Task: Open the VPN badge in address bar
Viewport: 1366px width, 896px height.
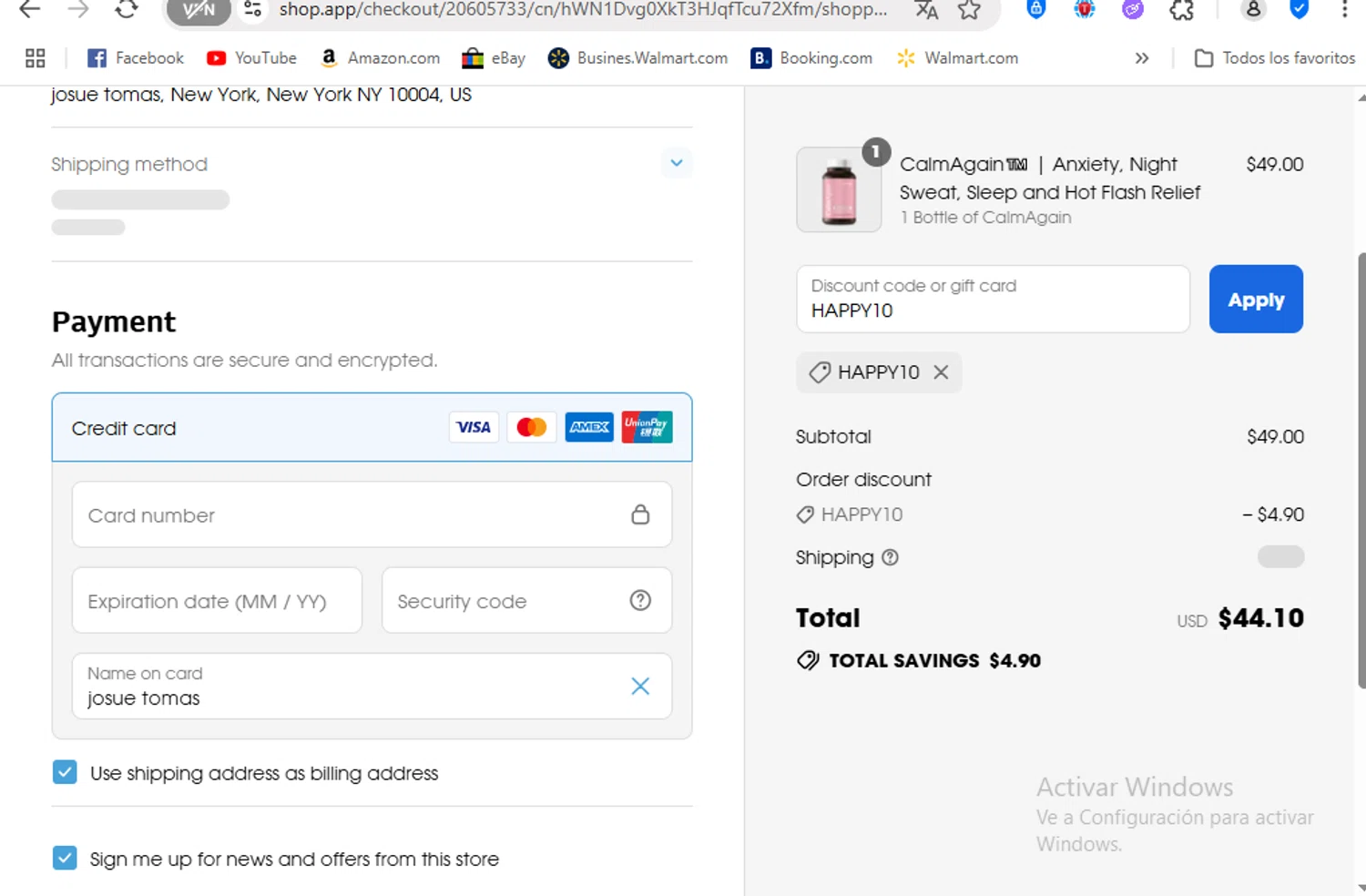Action: [199, 10]
